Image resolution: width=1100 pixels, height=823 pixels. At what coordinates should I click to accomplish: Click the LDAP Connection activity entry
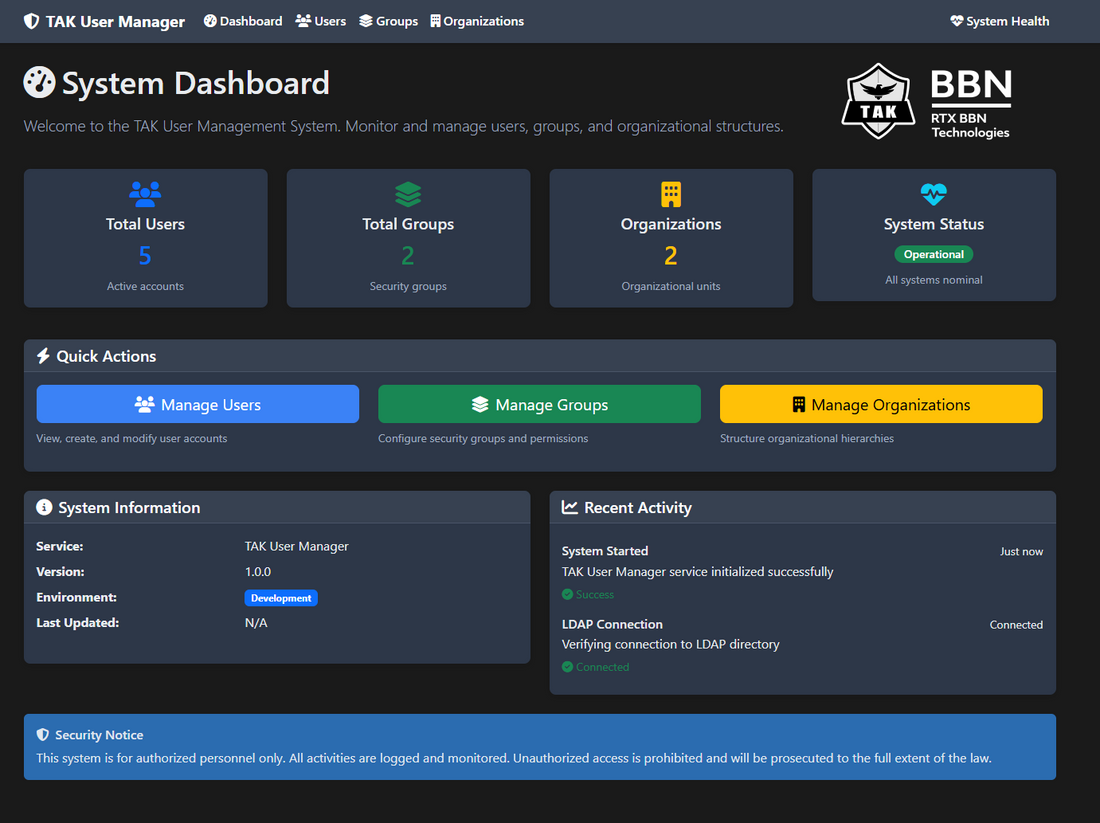(612, 623)
